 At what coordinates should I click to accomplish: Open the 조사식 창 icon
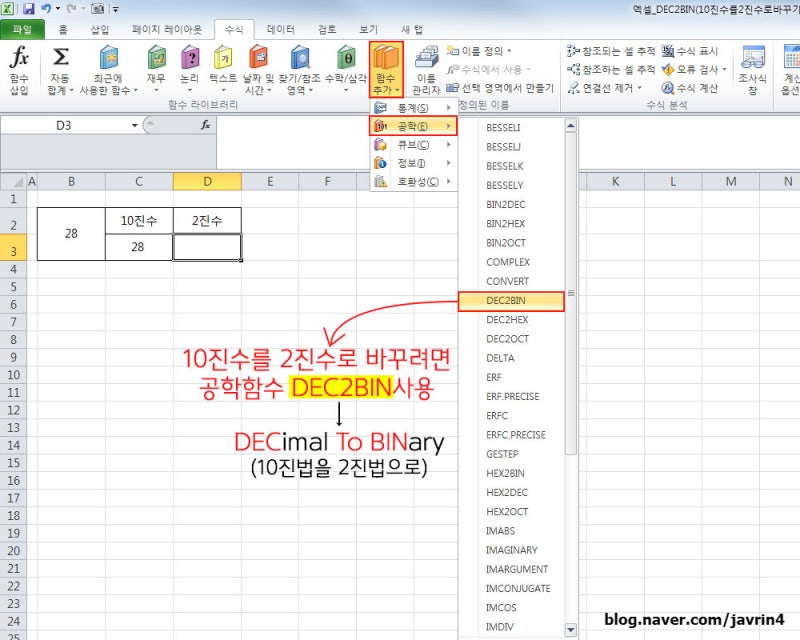[x=753, y=57]
